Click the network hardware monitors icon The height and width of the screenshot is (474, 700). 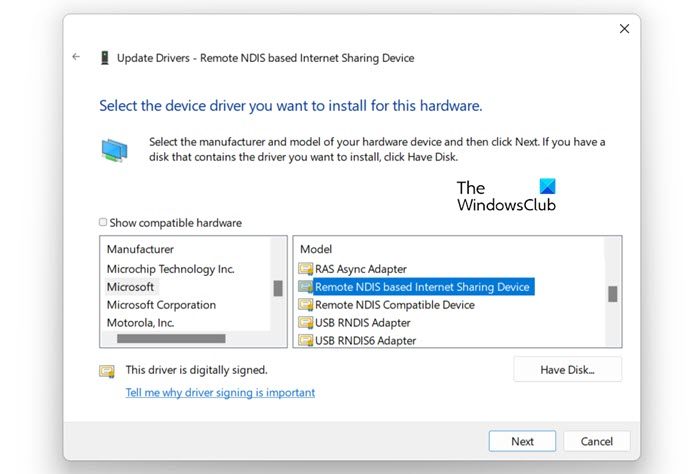pyautogui.click(x=114, y=150)
